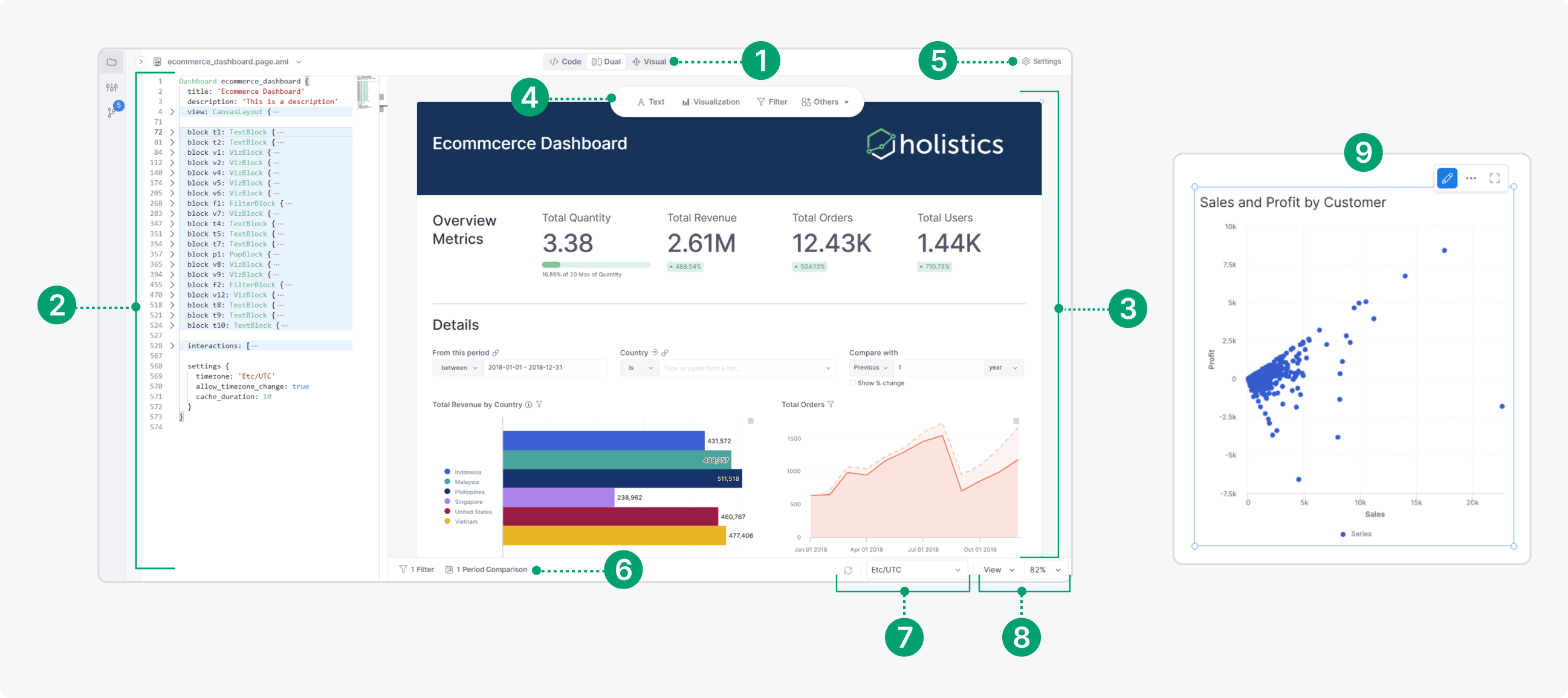Open the Etc/UTC timezone dropdown
The image size is (1568, 698).
916,570
